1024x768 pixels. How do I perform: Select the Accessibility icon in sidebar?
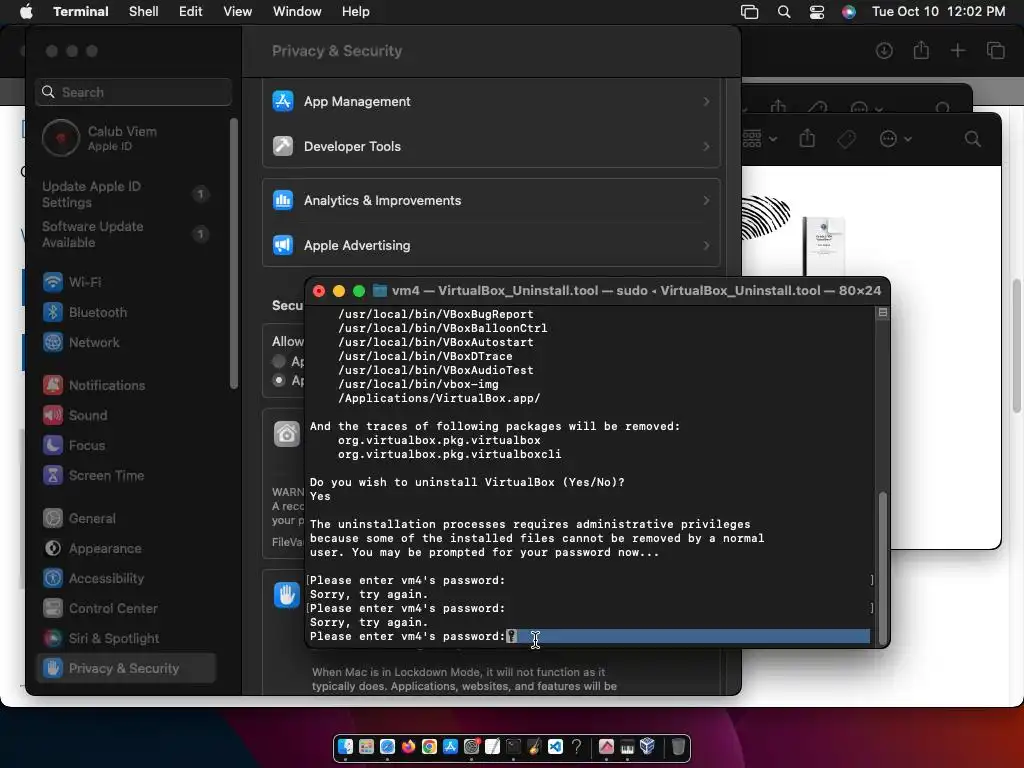pos(53,578)
